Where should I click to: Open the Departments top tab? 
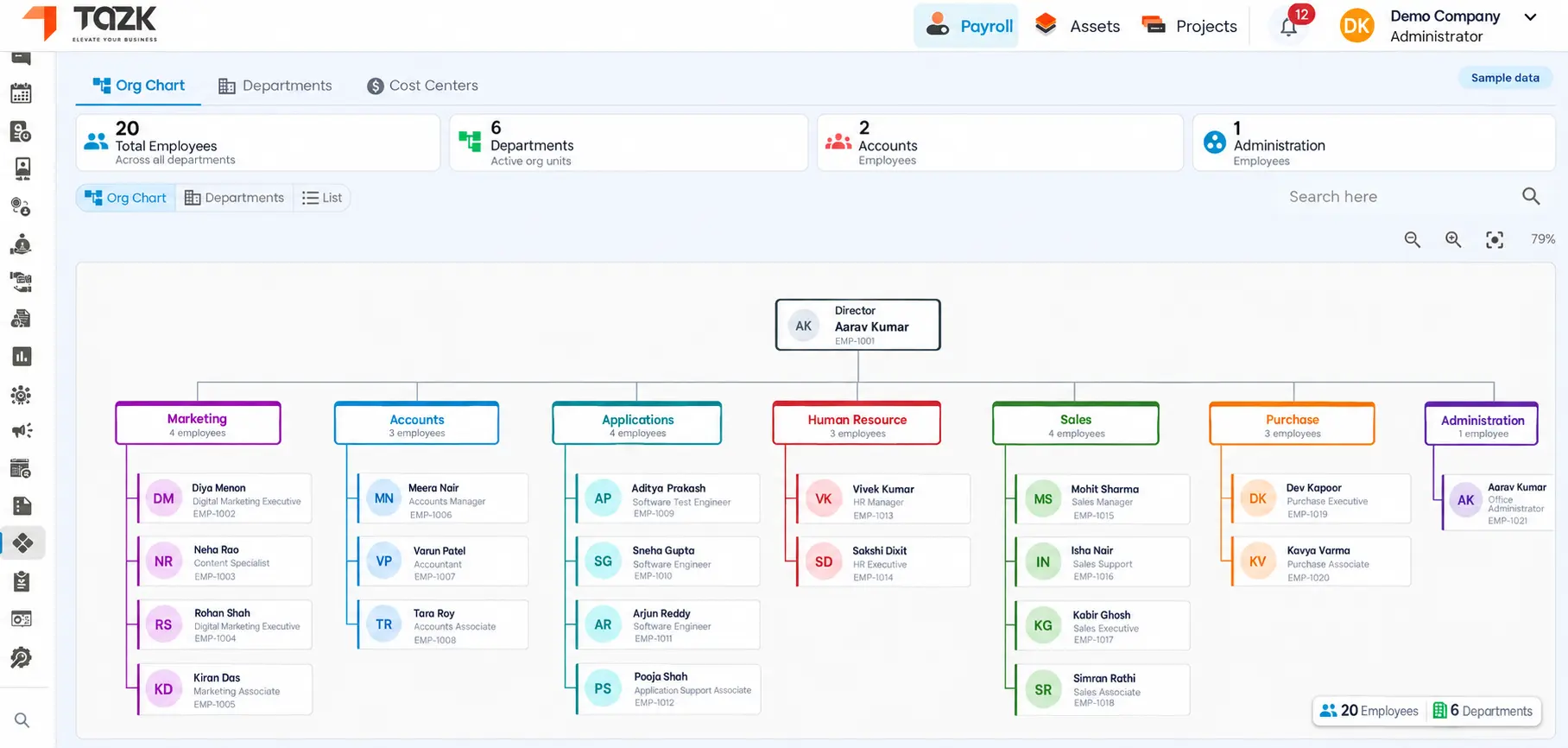click(275, 86)
